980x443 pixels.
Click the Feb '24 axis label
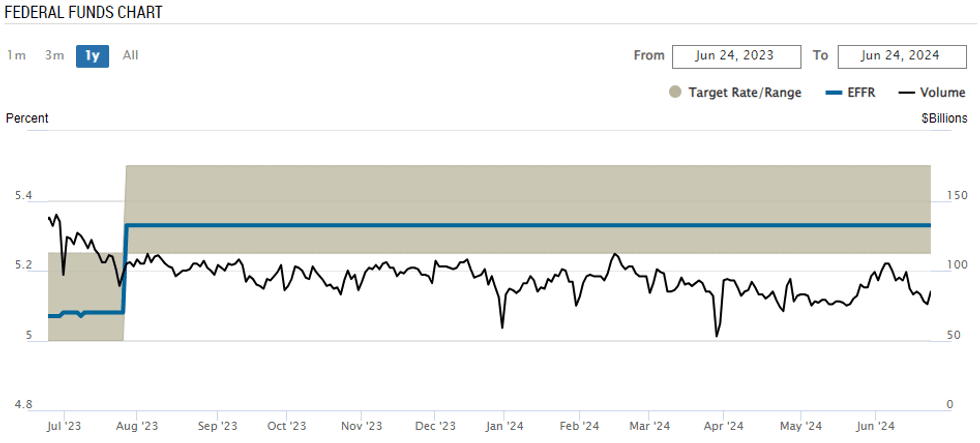click(579, 426)
